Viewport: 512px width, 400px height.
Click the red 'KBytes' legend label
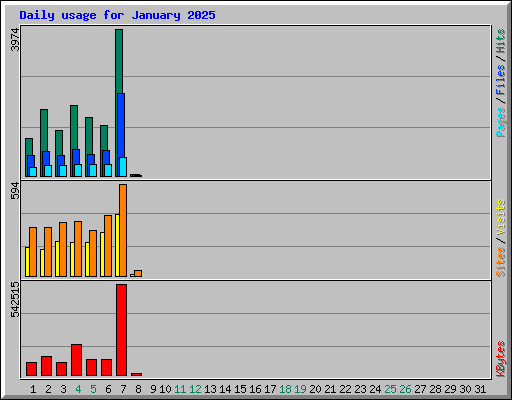pos(501,359)
